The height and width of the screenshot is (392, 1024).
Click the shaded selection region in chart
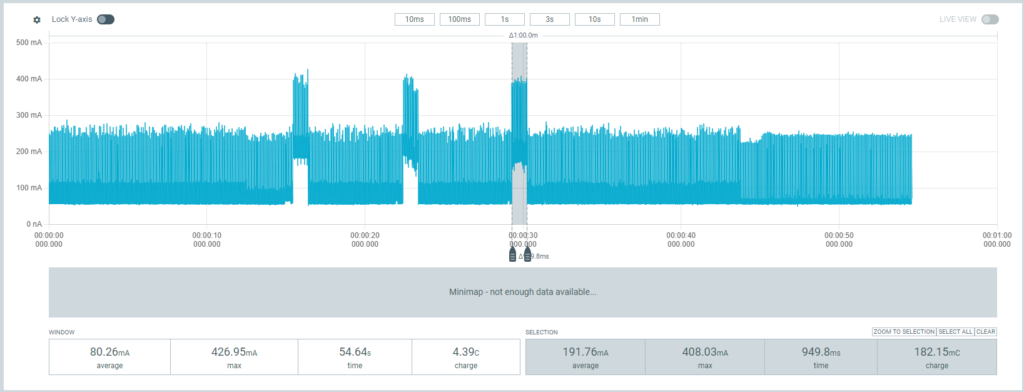(519, 134)
